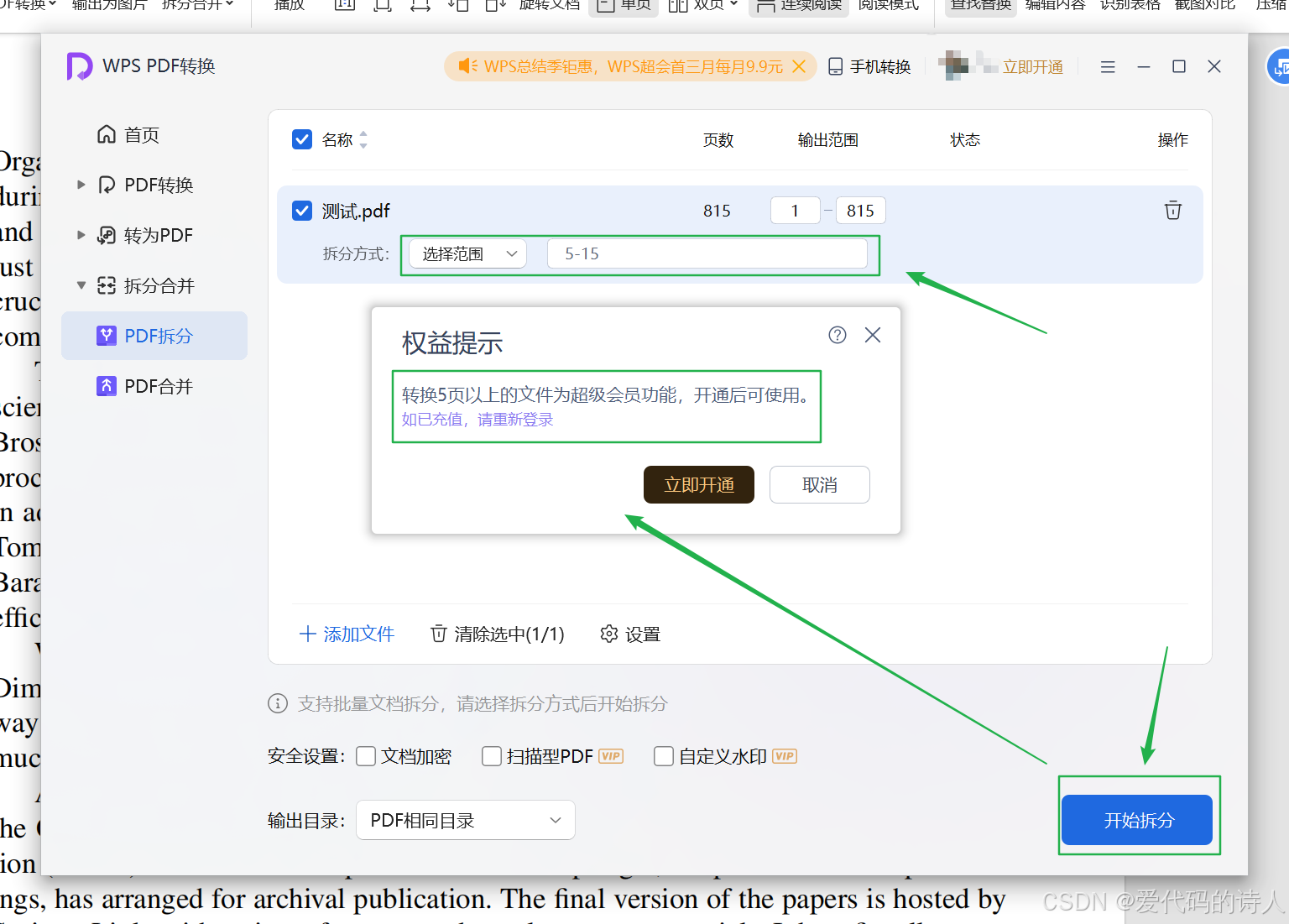The height and width of the screenshot is (924, 1289).
Task: Select PDF合并 in the sidebar
Action: click(x=154, y=386)
